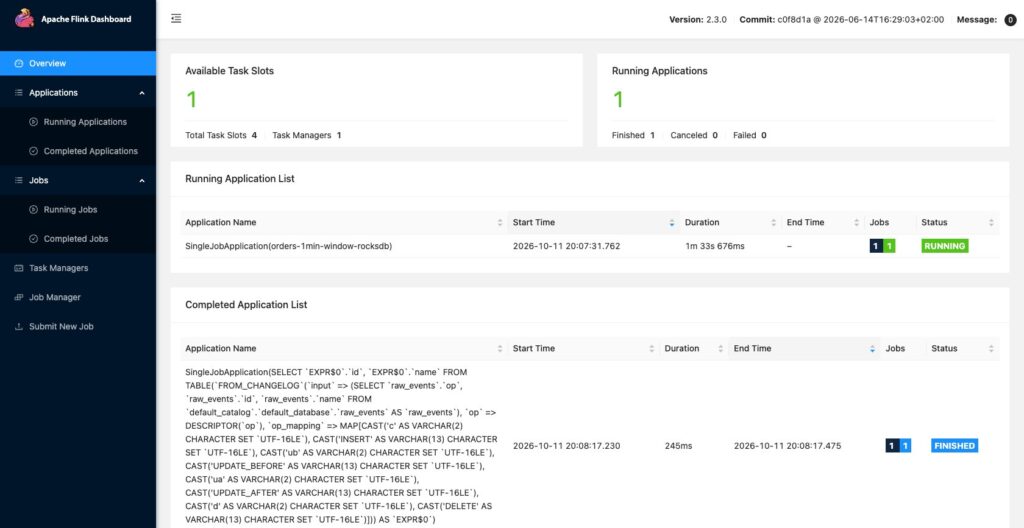Open Completed Jobs page
The height and width of the screenshot is (528, 1024).
(x=78, y=239)
